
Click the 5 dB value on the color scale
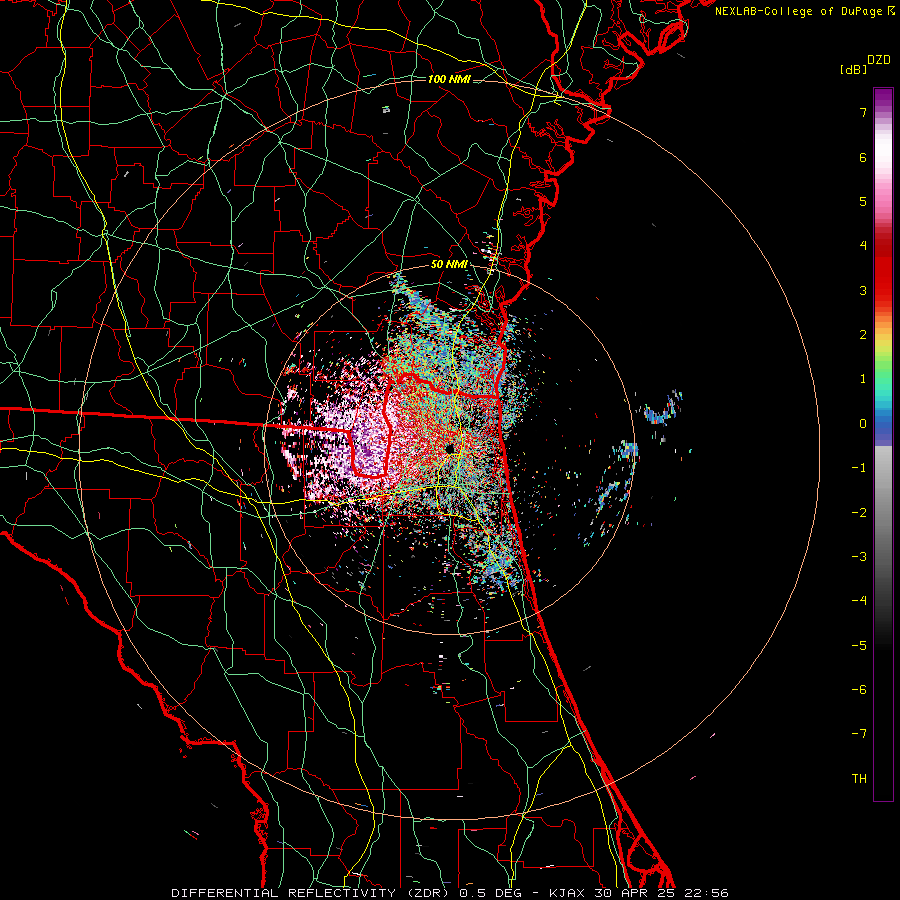(863, 201)
